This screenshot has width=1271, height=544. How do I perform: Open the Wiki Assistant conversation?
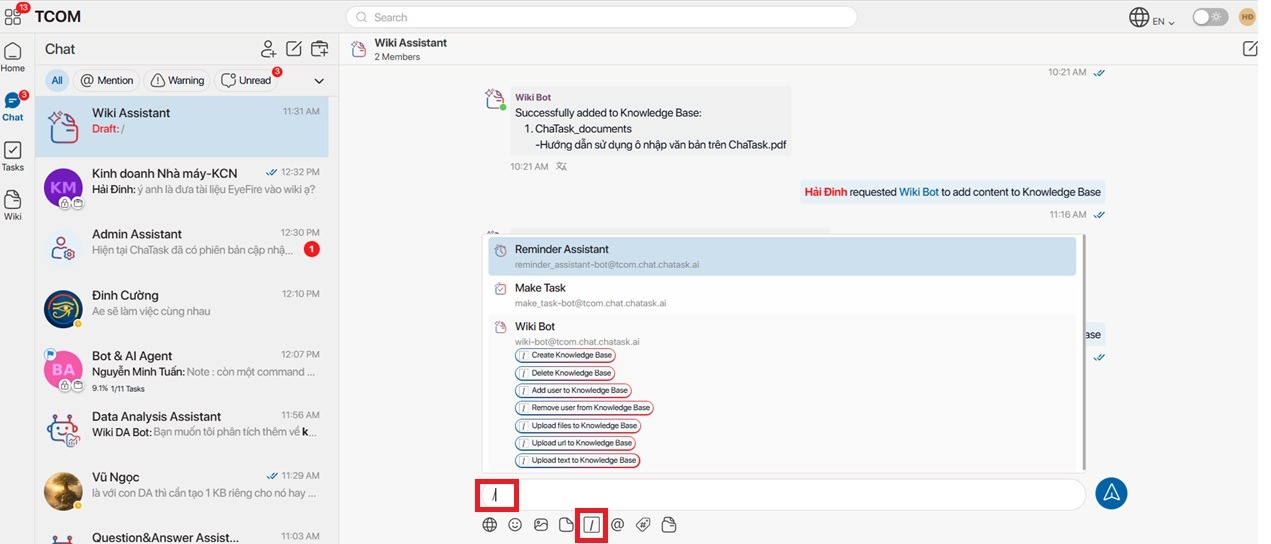tap(182, 126)
